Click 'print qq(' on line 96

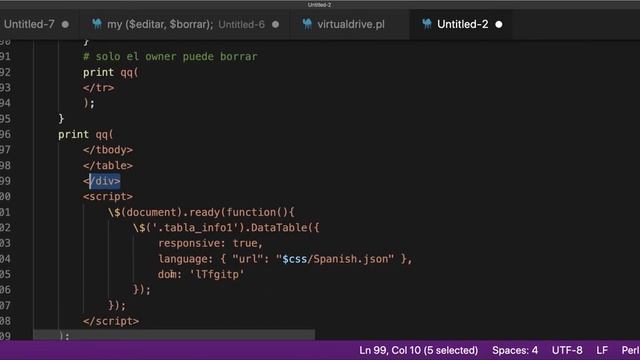point(86,134)
